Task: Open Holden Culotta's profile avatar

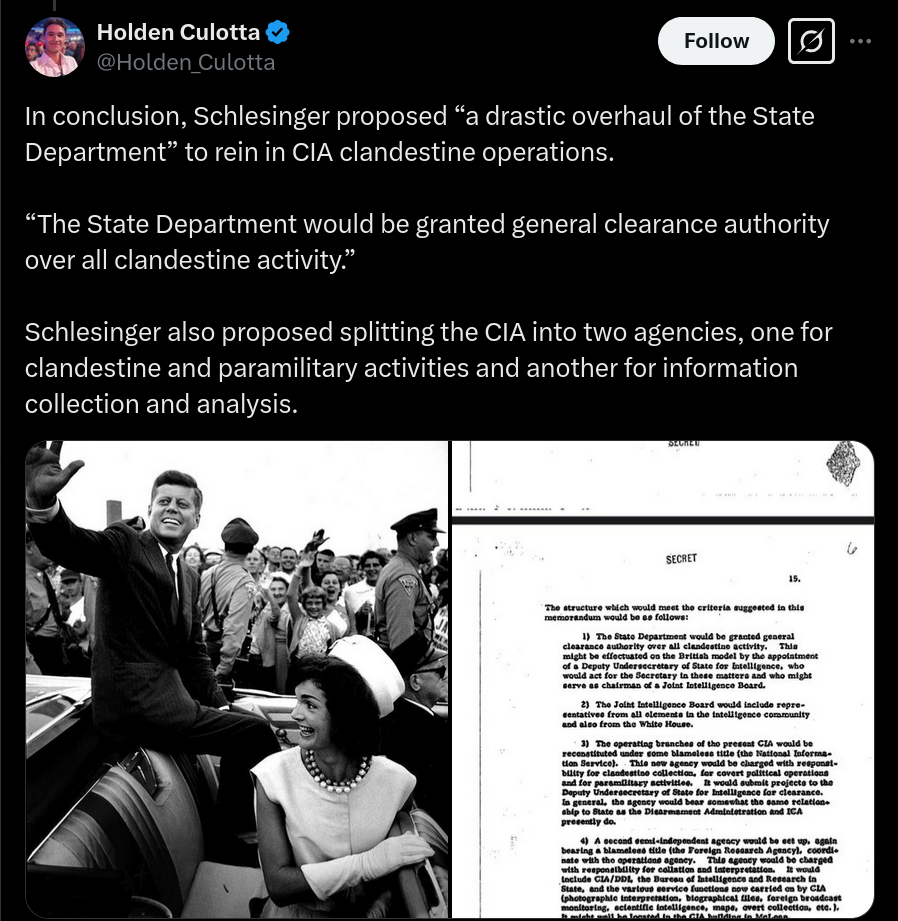Action: click(x=55, y=47)
